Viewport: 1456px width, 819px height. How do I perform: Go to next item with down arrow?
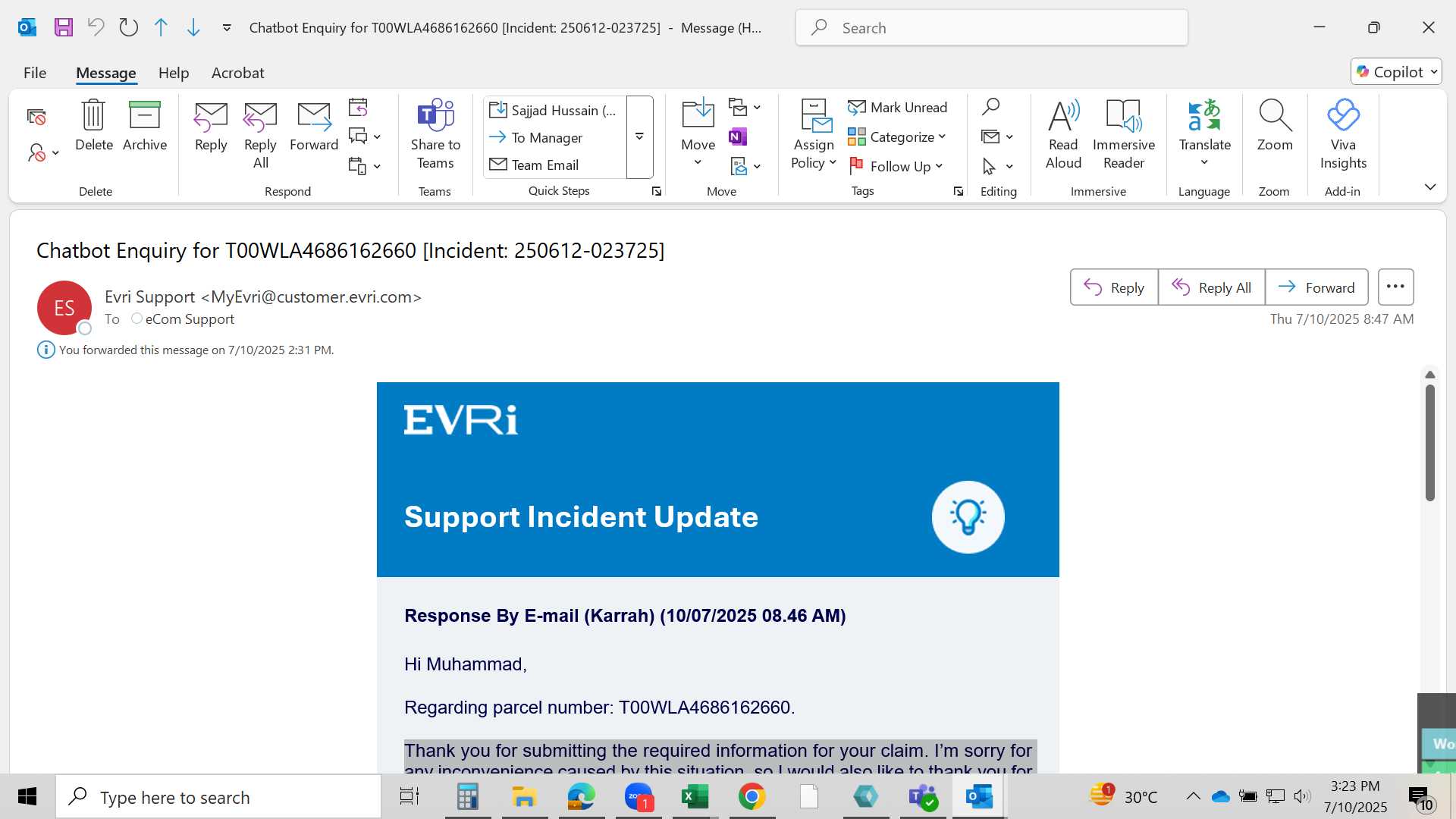point(193,28)
